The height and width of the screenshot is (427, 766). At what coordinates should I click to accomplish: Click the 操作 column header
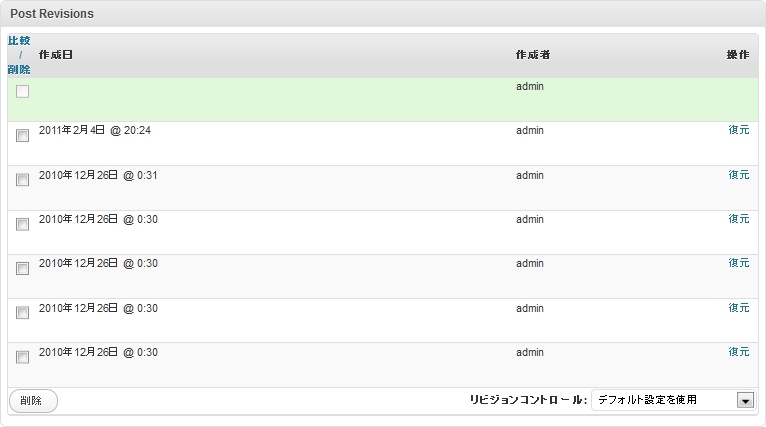[737, 54]
